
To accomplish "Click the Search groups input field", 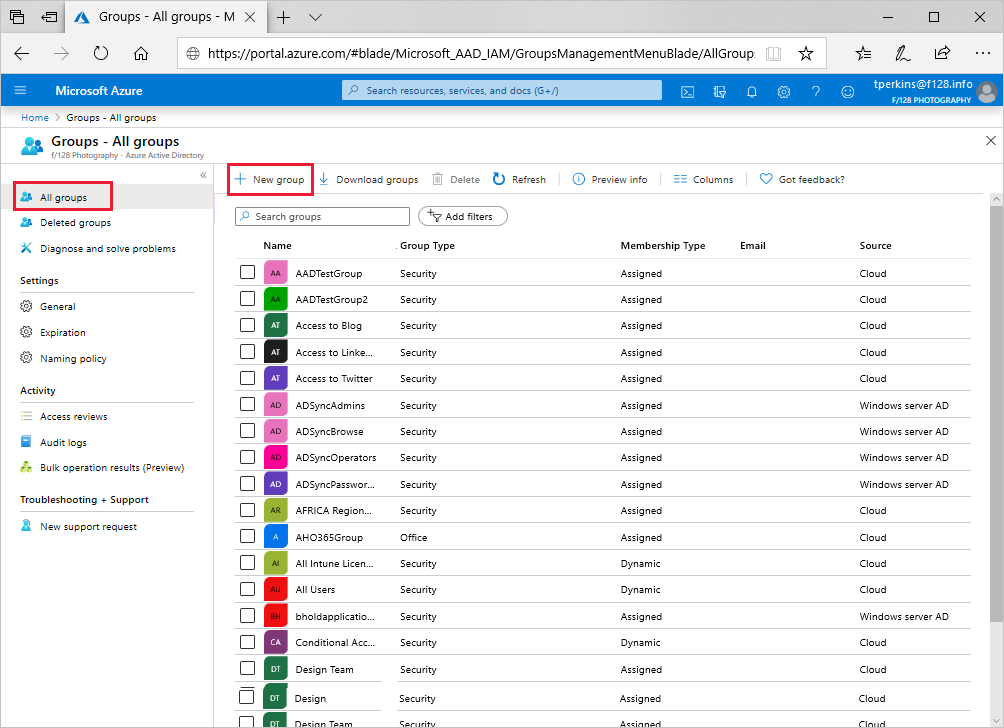I will pyautogui.click(x=322, y=216).
